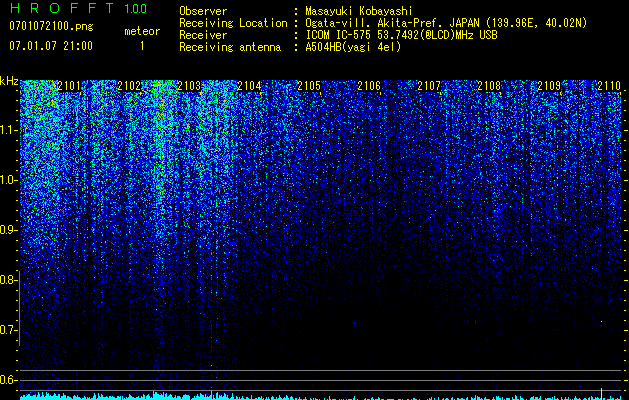Click the 0.9 kHz axis tick label
The width and height of the screenshot is (629, 400).
[8, 230]
